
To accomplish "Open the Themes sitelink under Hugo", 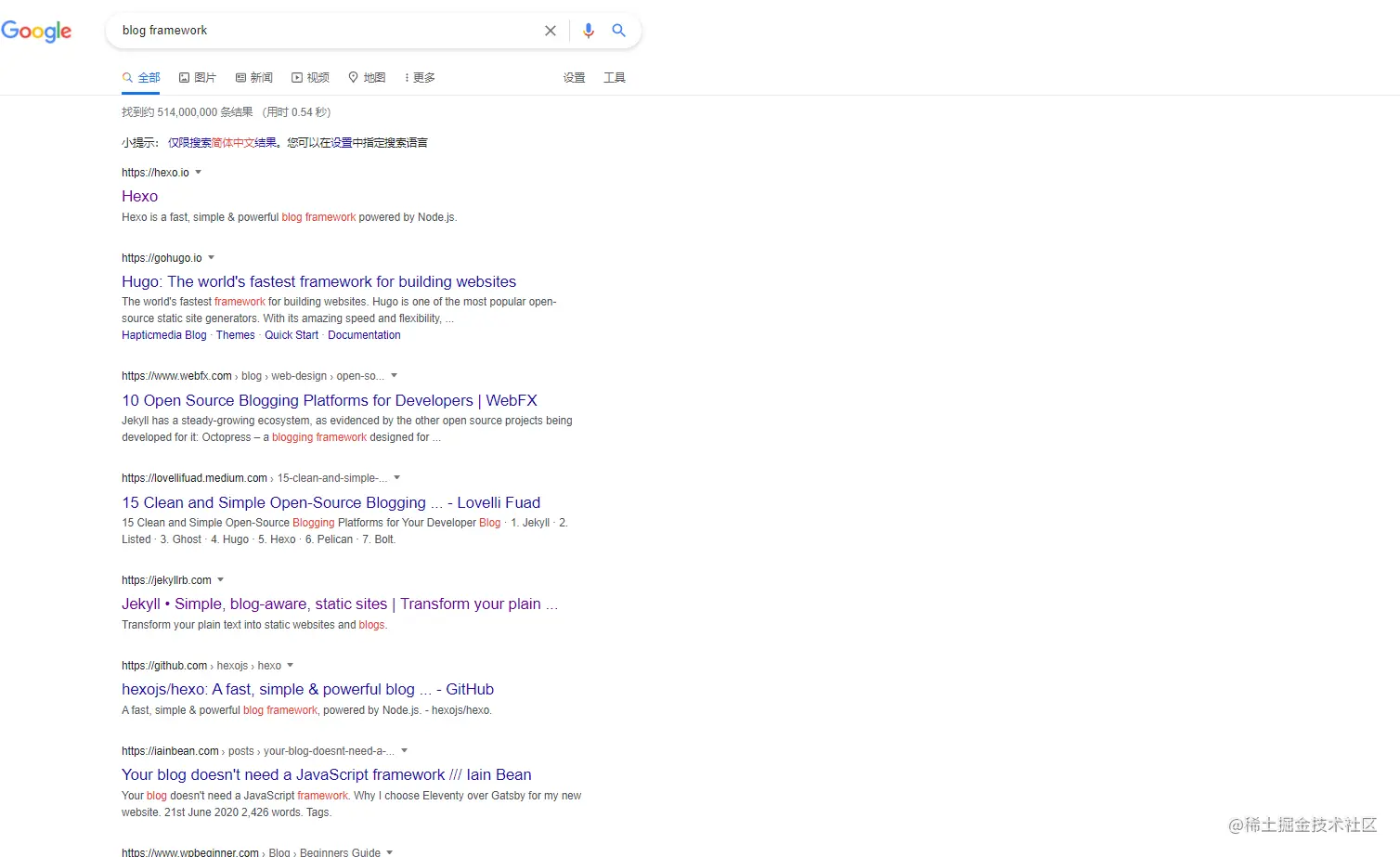I will click(236, 335).
